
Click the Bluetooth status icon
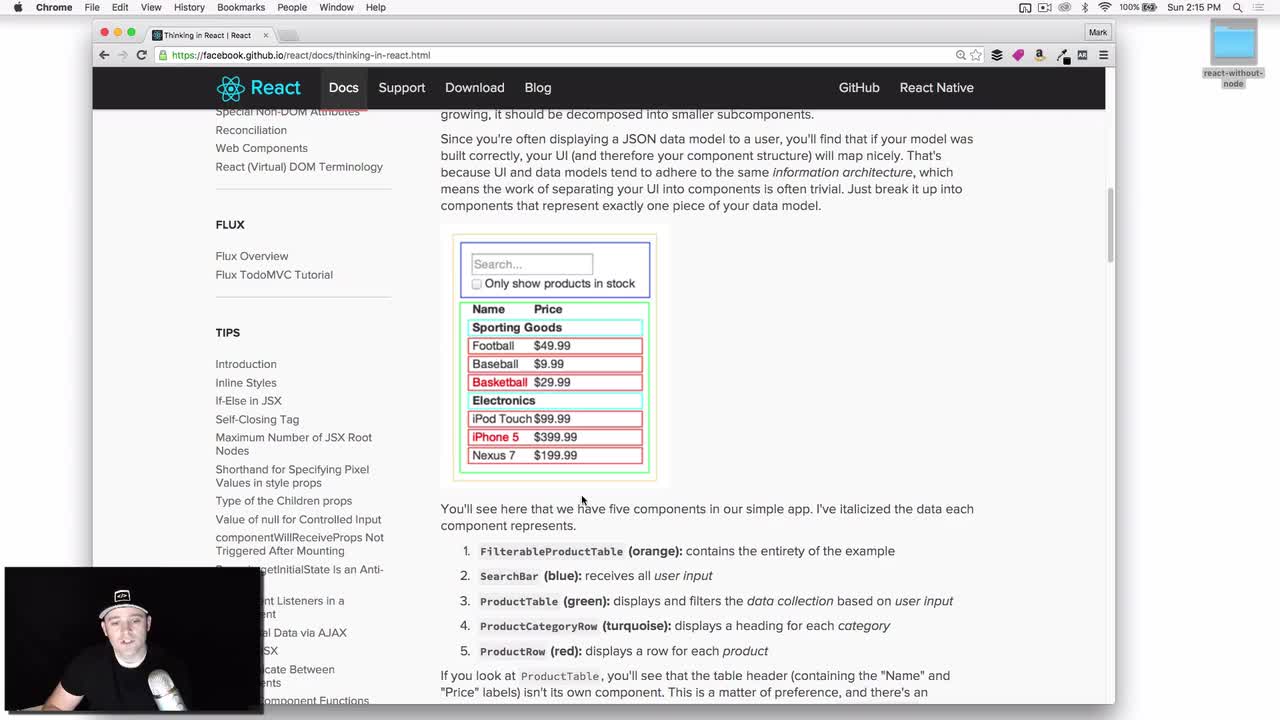click(1085, 7)
